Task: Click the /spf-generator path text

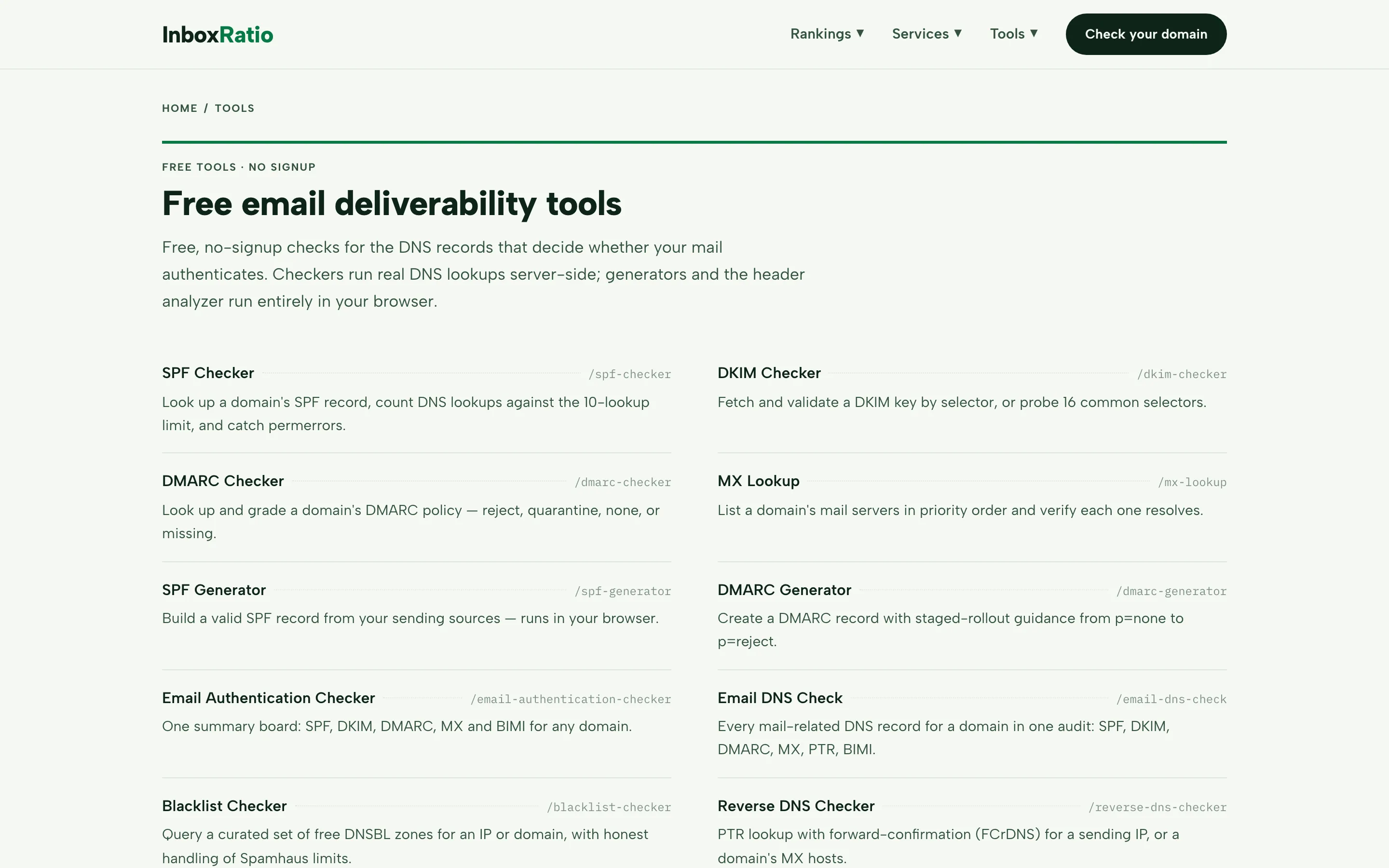Action: pos(623,591)
